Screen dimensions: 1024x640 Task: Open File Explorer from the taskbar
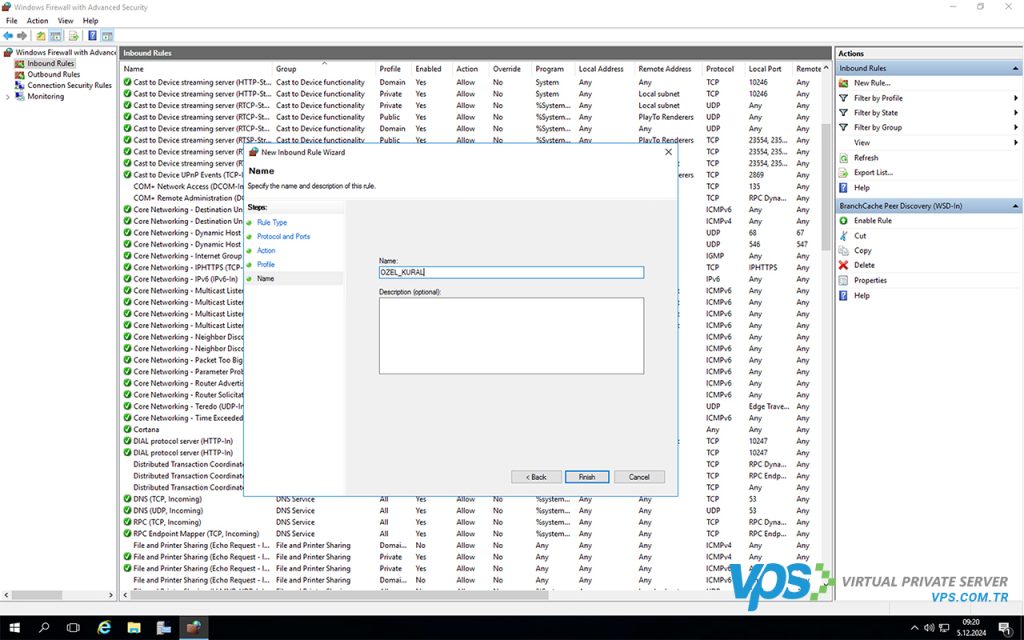tap(134, 628)
